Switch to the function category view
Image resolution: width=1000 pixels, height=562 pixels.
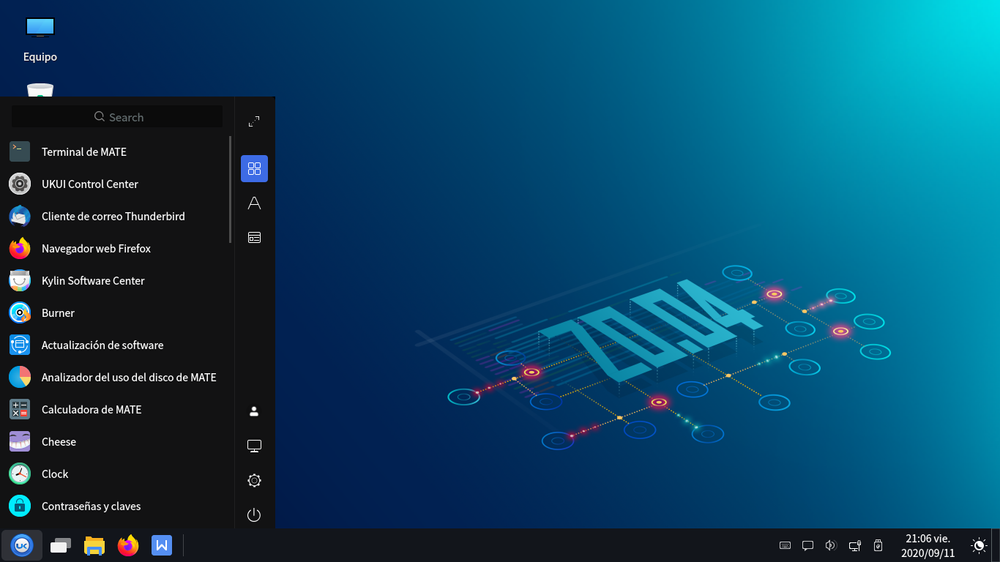pyautogui.click(x=254, y=237)
